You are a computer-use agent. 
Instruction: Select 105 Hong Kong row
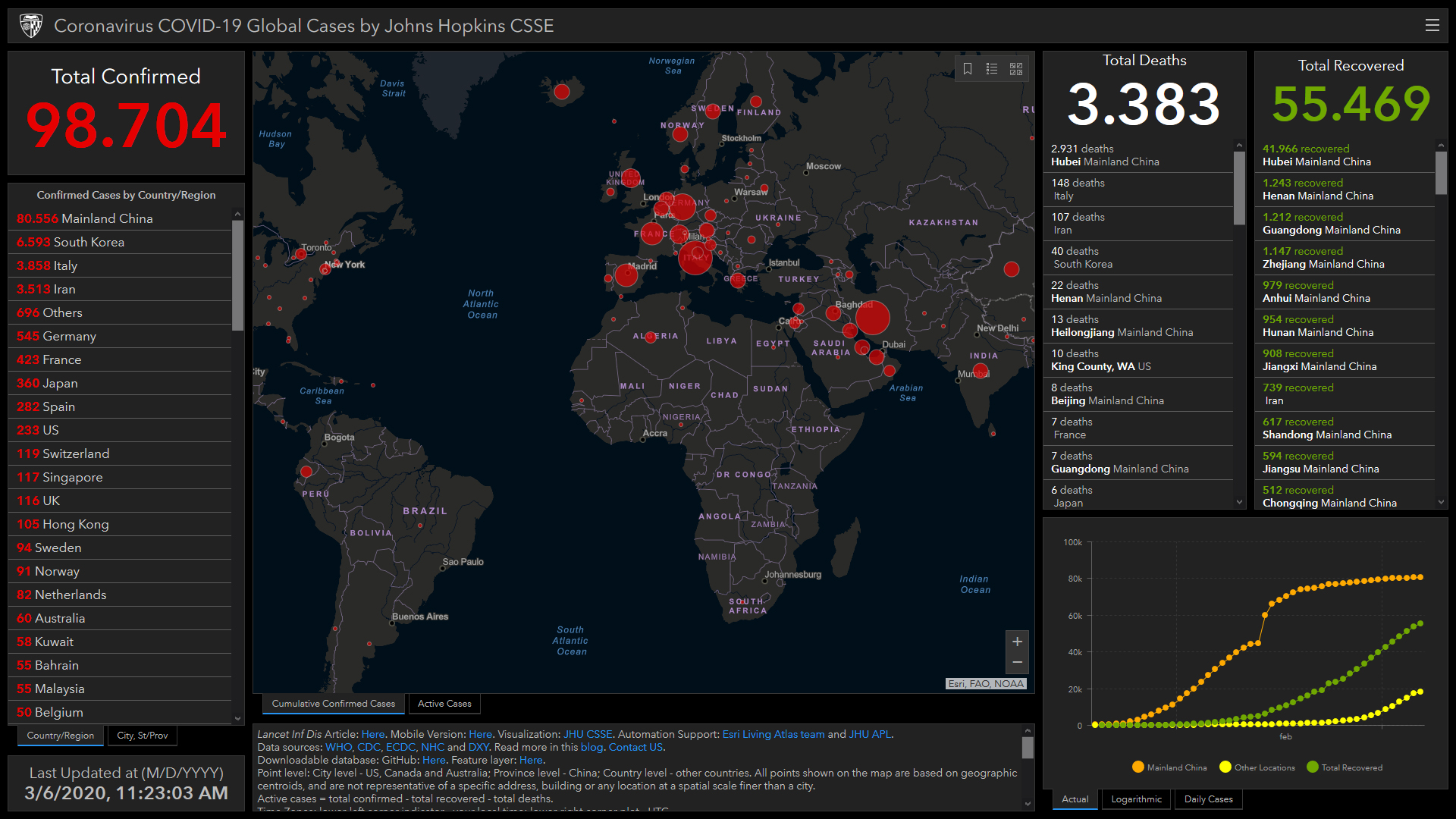click(x=120, y=524)
